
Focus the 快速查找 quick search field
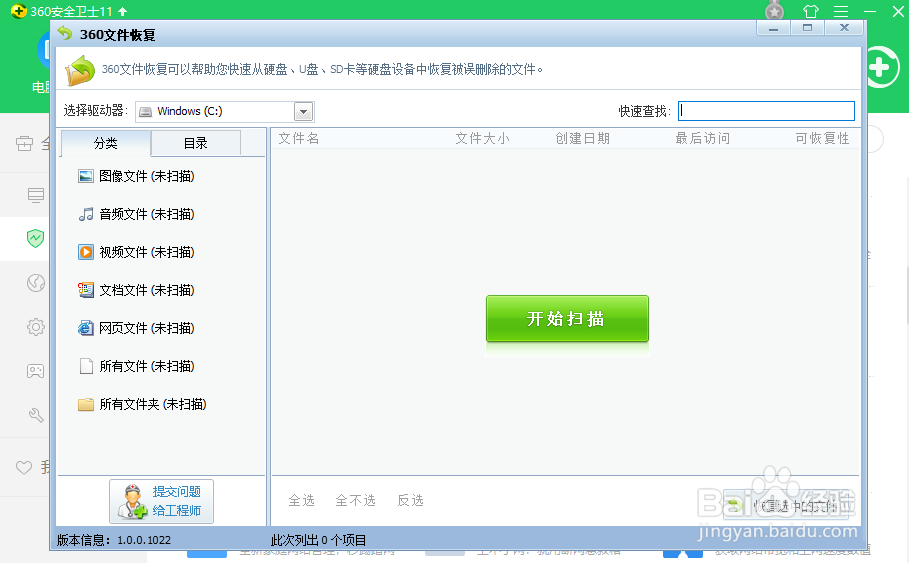click(x=766, y=111)
